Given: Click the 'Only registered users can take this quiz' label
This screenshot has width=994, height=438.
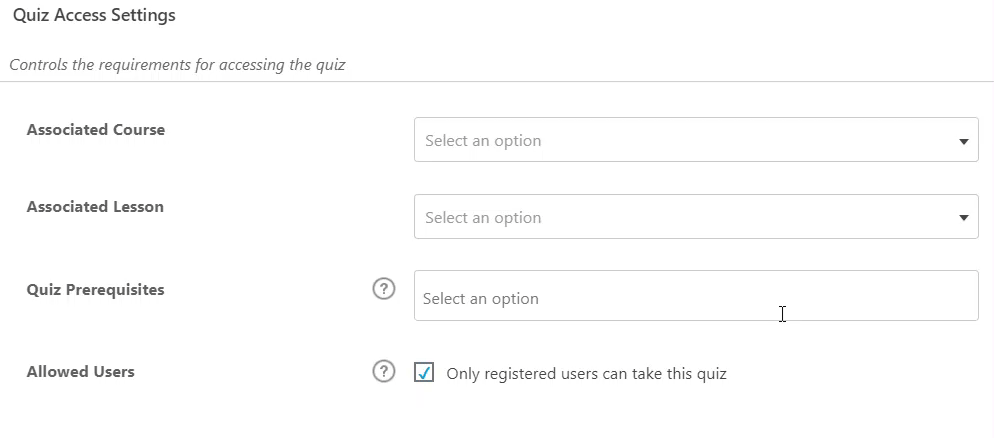Looking at the screenshot, I should point(586,374).
